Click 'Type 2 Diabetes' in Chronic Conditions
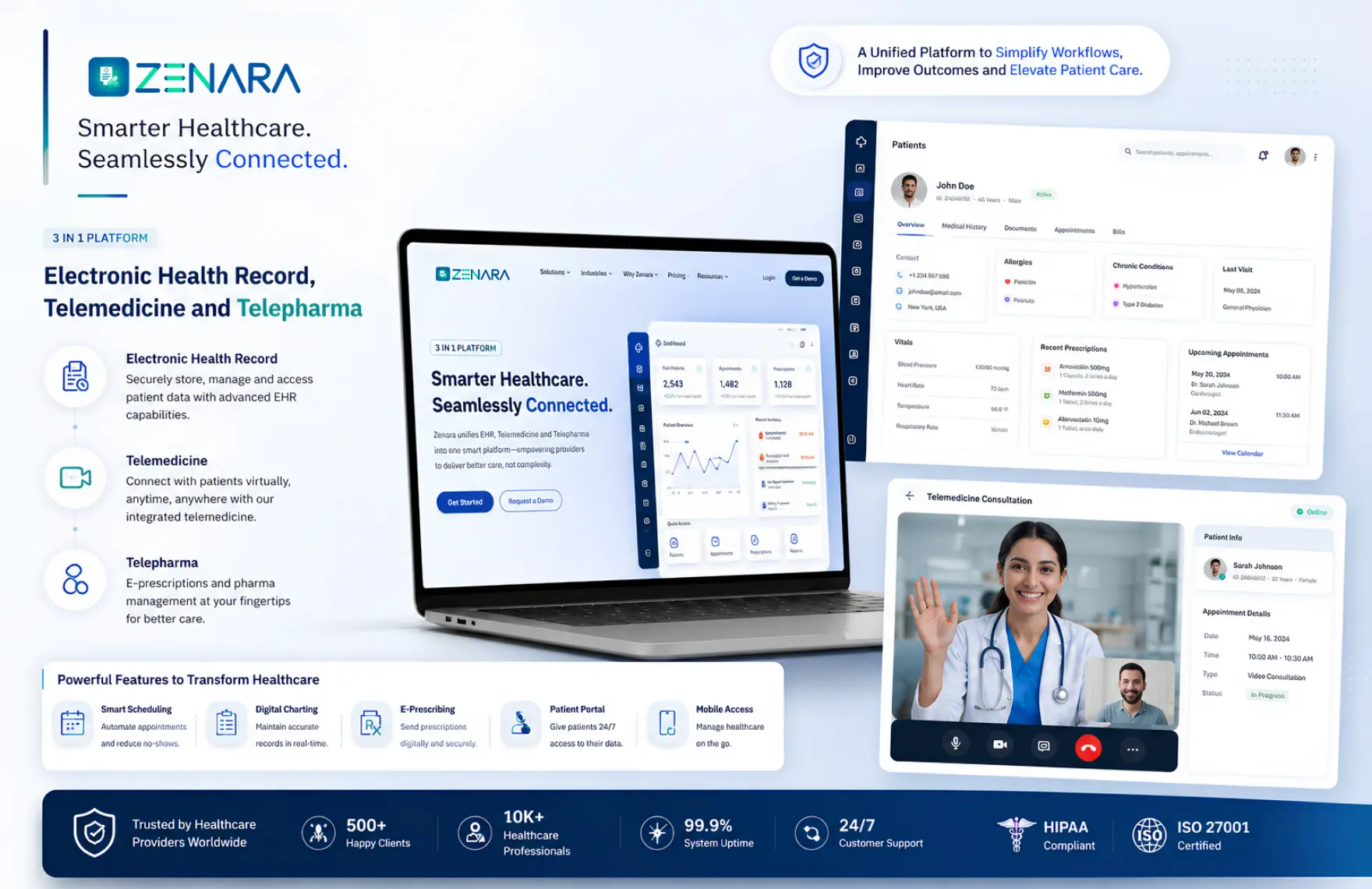Screen dimensions: 1372x889 pos(1142,304)
